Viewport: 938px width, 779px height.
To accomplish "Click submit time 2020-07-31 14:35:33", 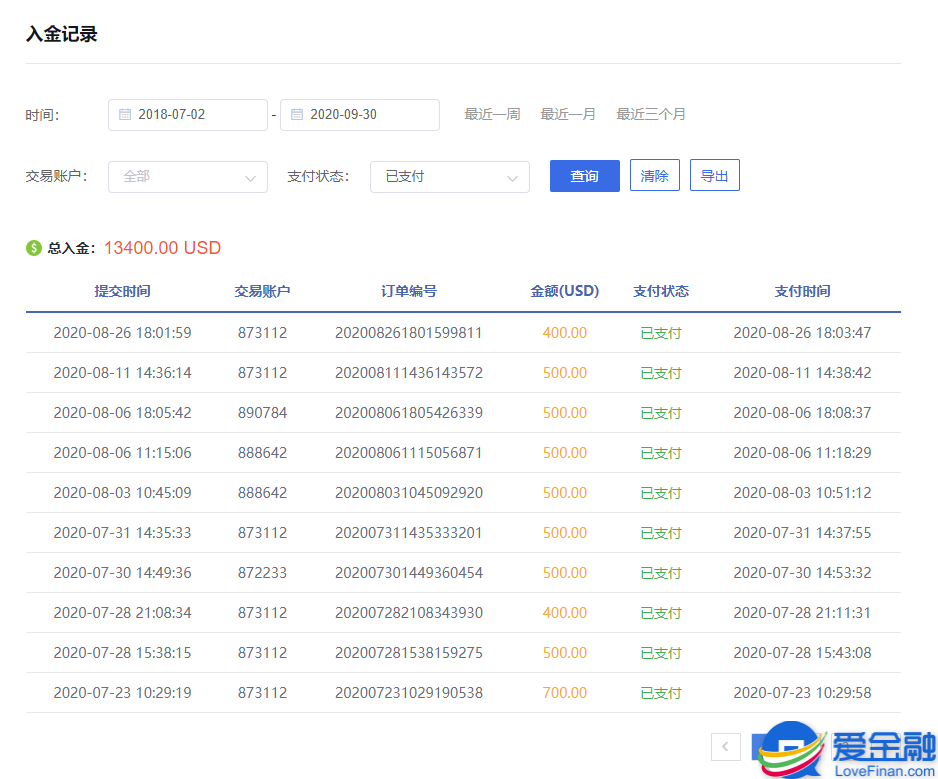I will pos(123,533).
